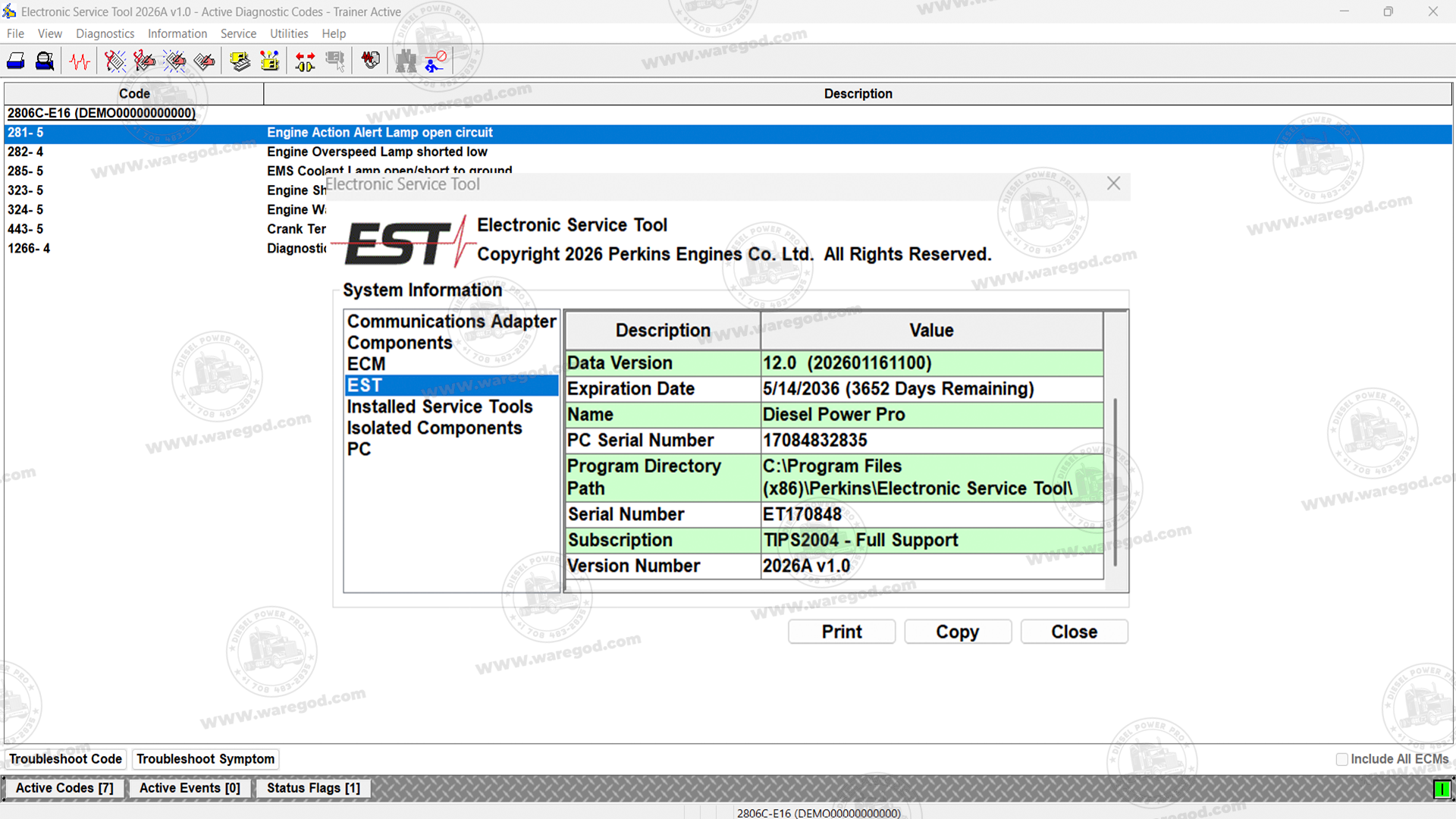Open the Help menu
1456x819 pixels.
tap(334, 33)
